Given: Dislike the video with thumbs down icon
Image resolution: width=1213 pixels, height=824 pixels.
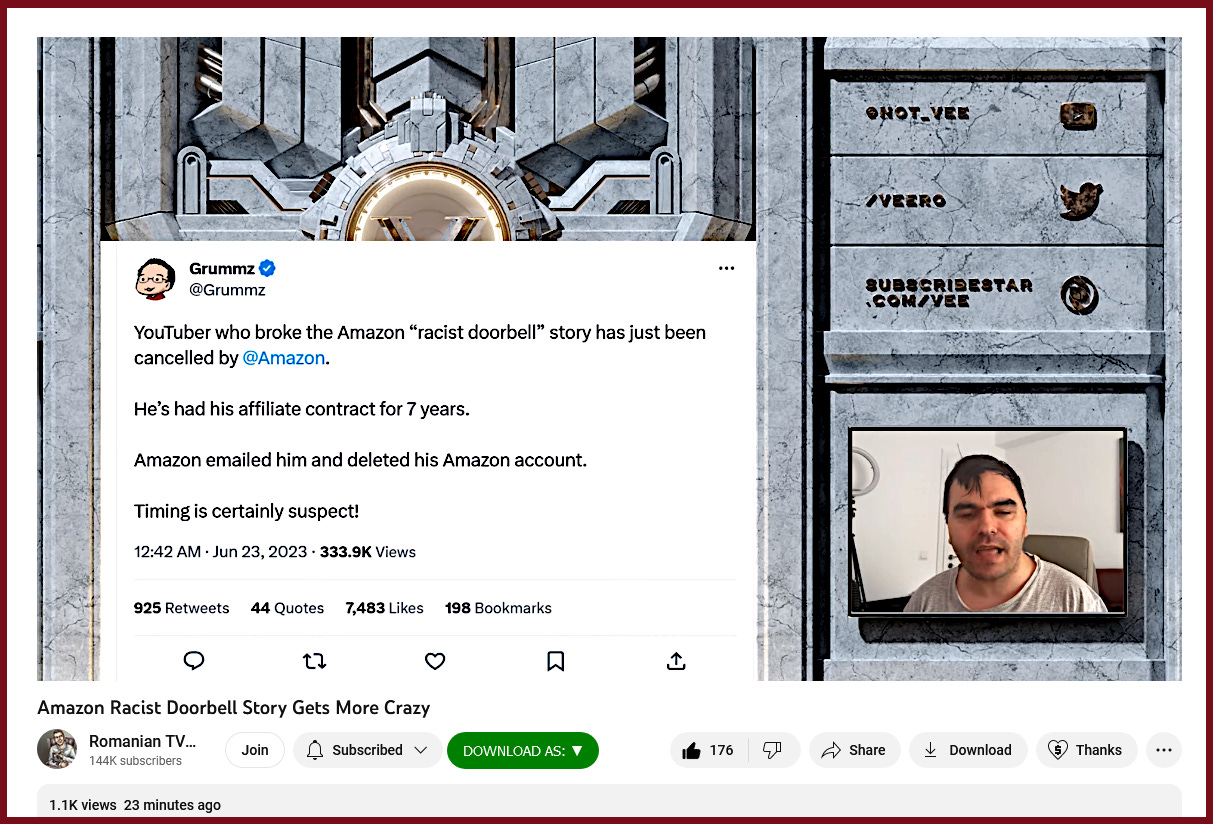Looking at the screenshot, I should click(x=772, y=750).
